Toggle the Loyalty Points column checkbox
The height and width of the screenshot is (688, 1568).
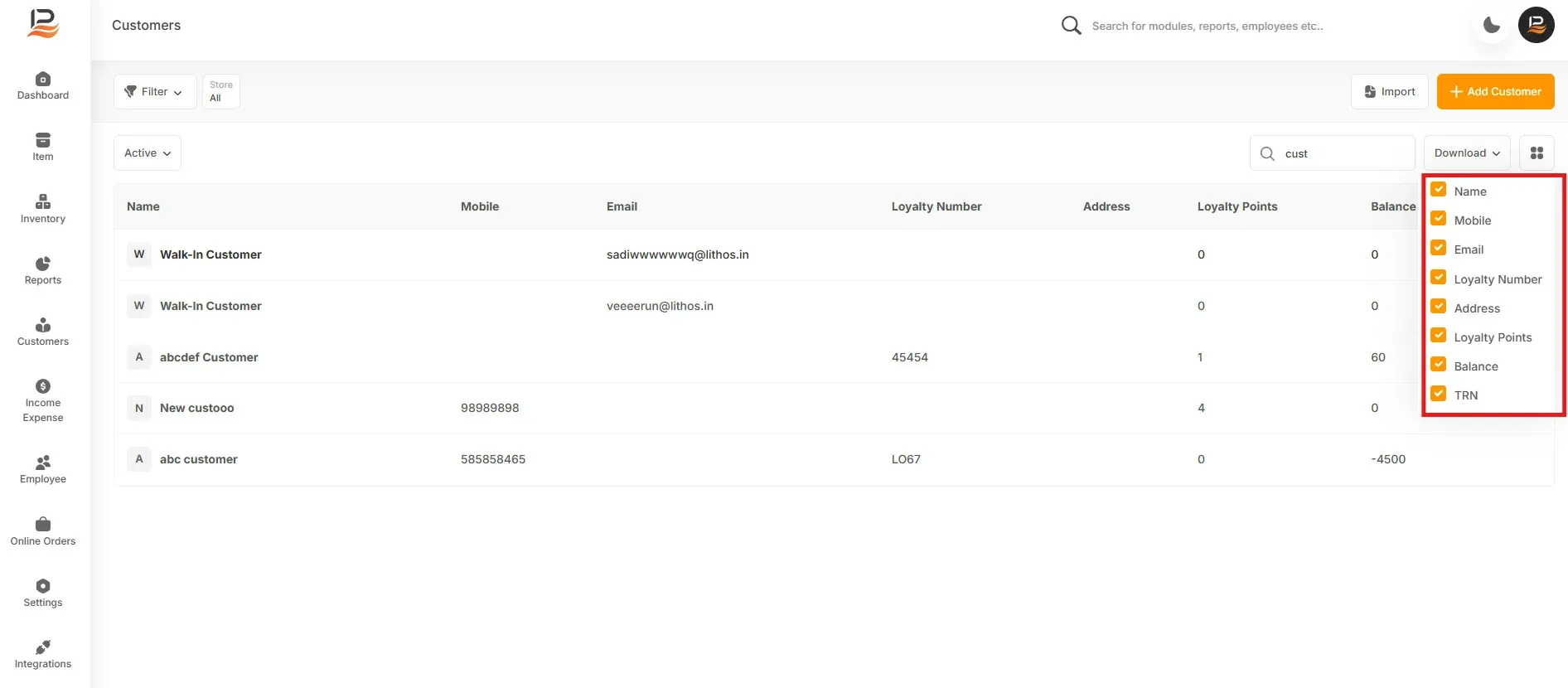click(x=1439, y=336)
